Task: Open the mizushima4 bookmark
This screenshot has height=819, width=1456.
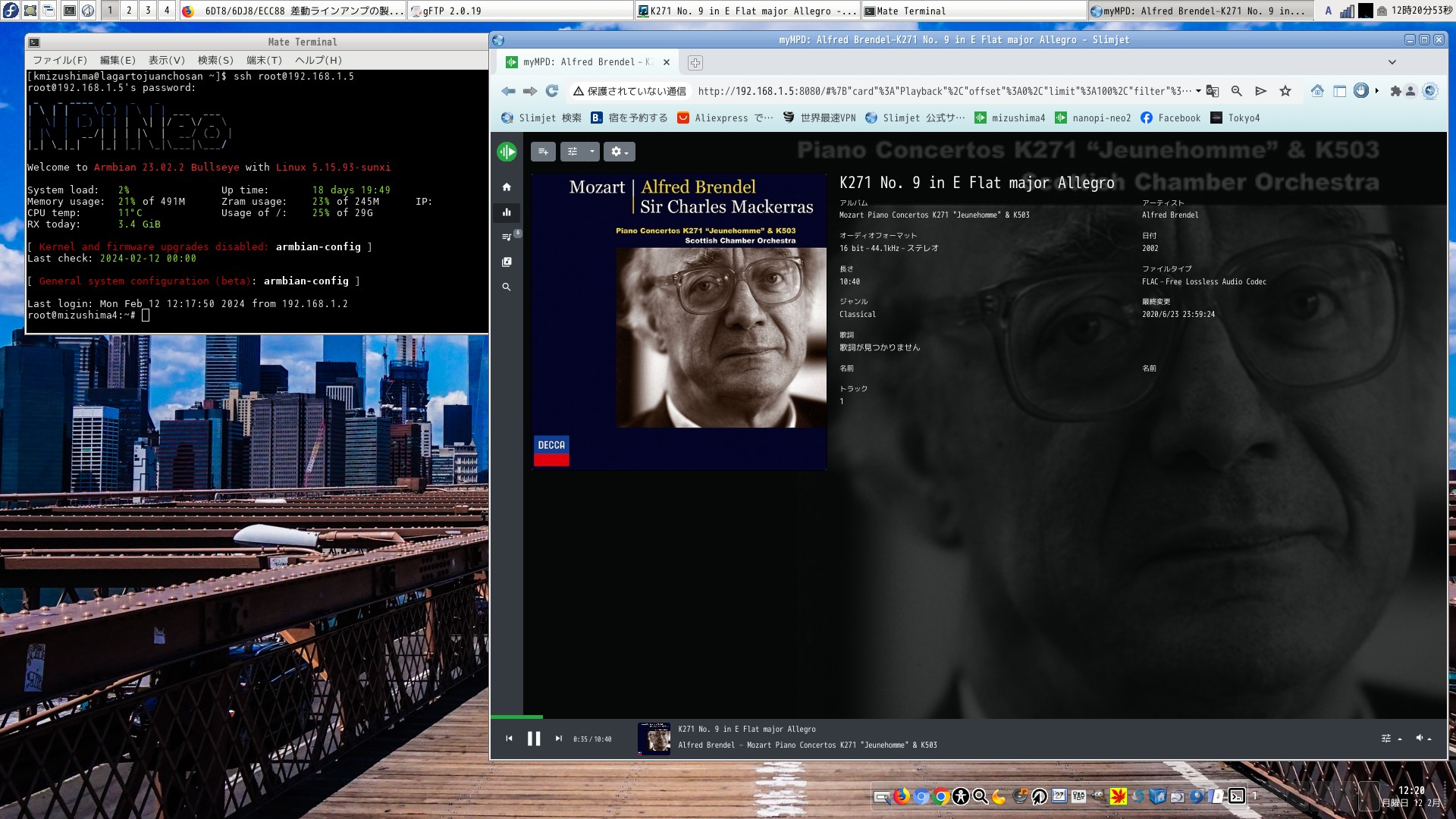Action: click(1009, 118)
